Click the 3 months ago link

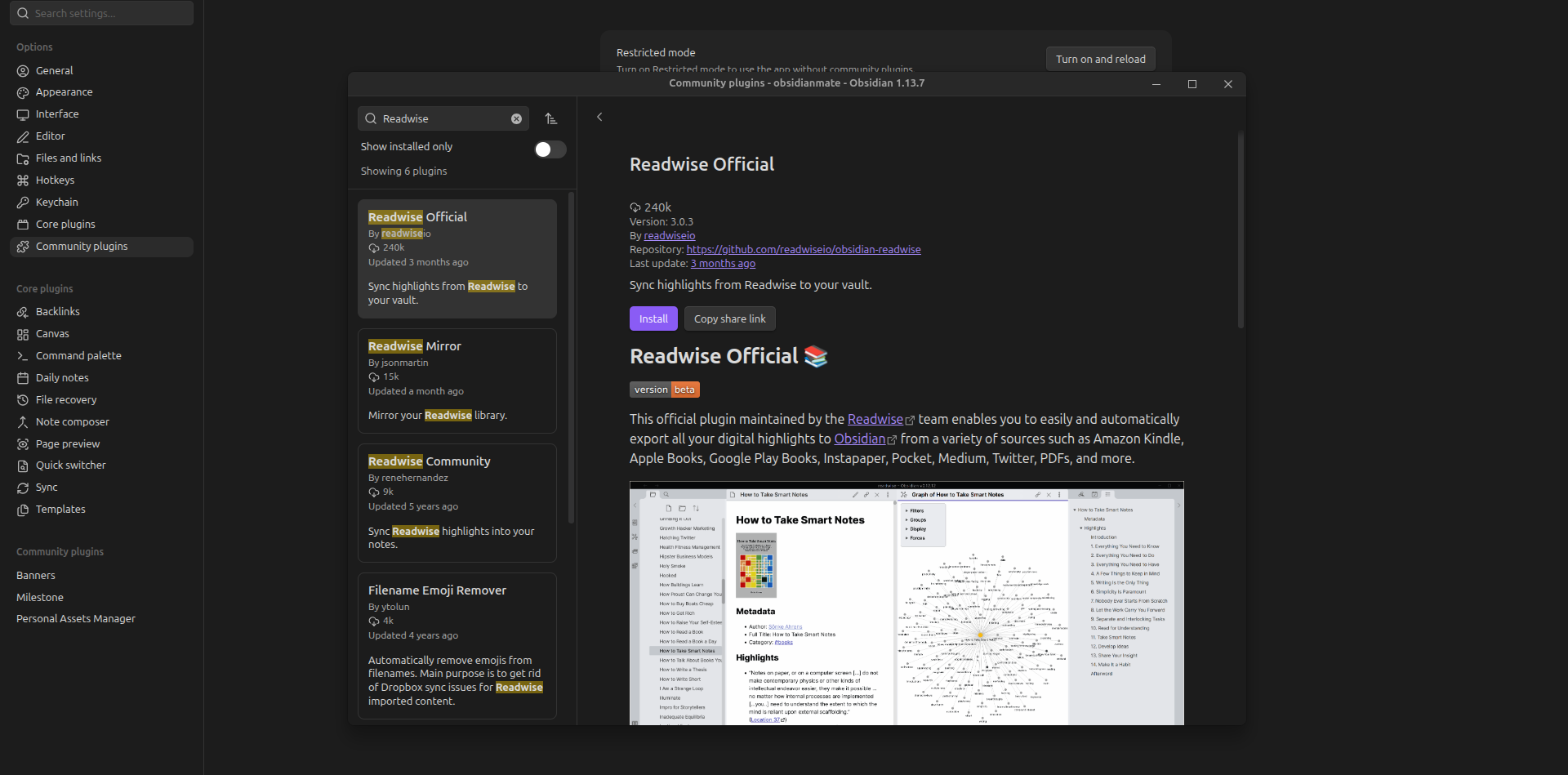click(723, 264)
